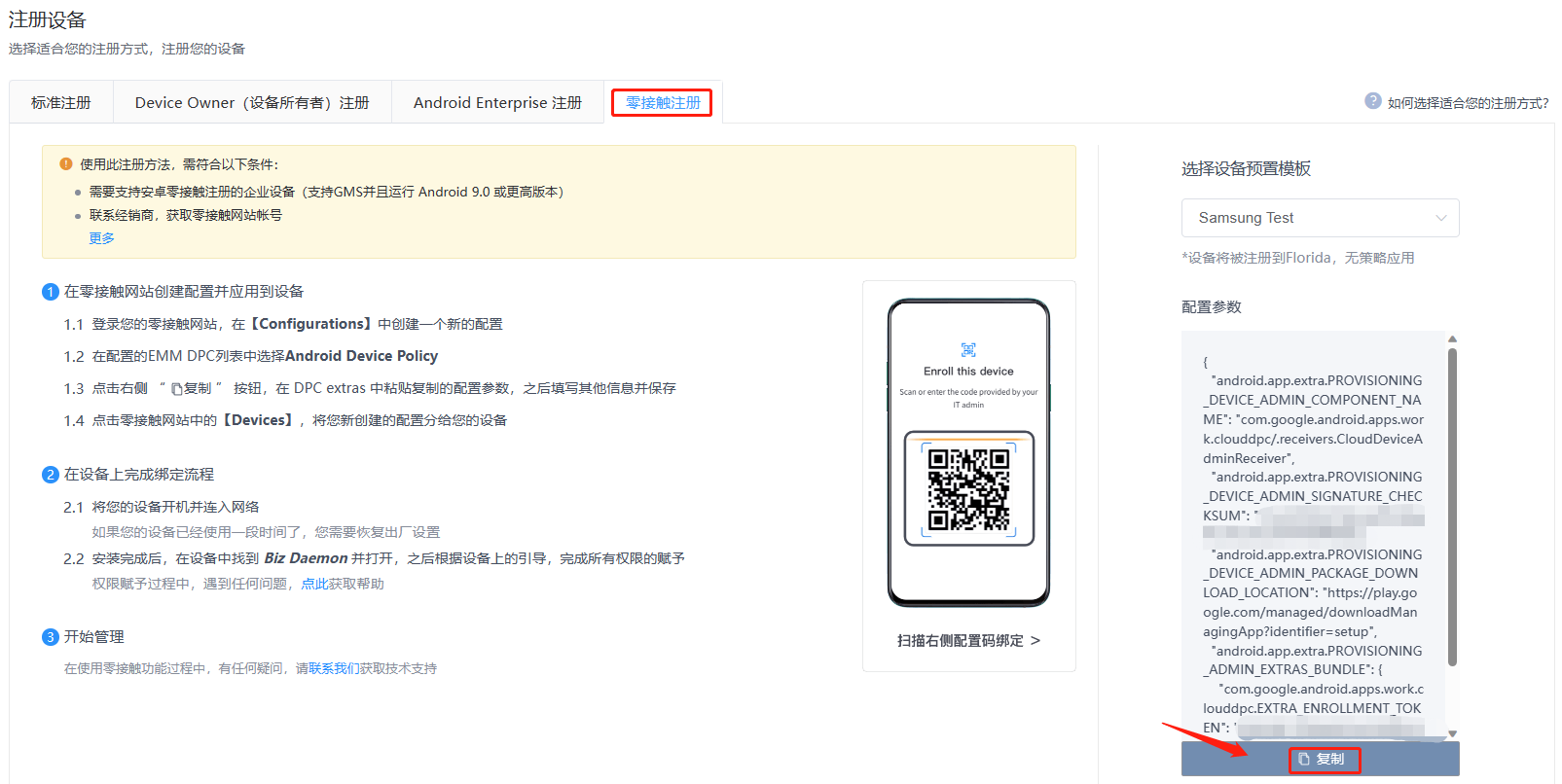Click the 复制 button below the config parameters
This screenshot has height=784, width=1562.
pyautogui.click(x=1320, y=759)
